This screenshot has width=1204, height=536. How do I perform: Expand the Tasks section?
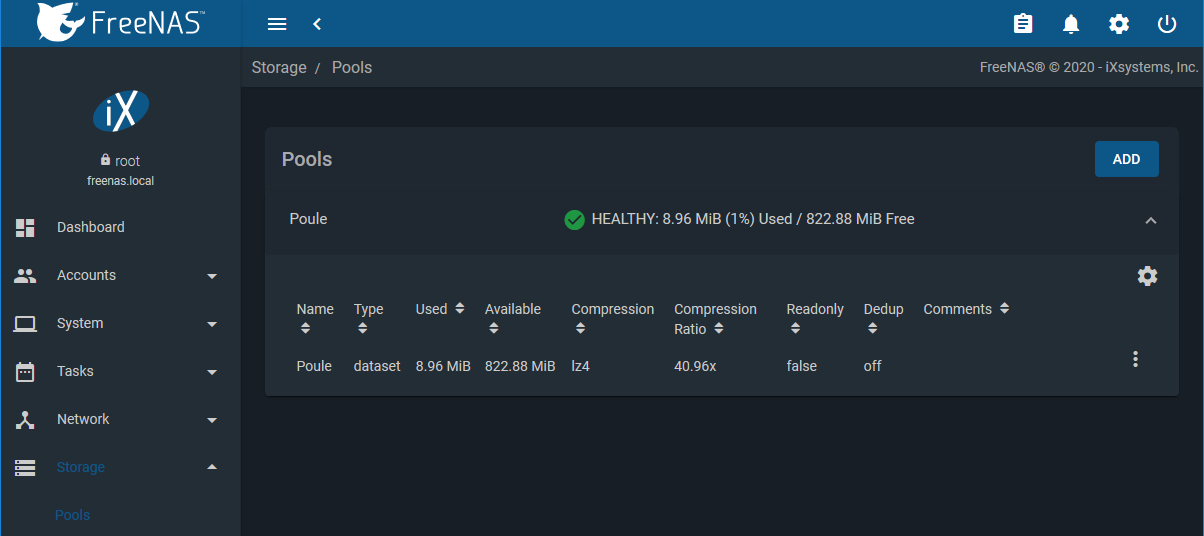click(x=120, y=371)
